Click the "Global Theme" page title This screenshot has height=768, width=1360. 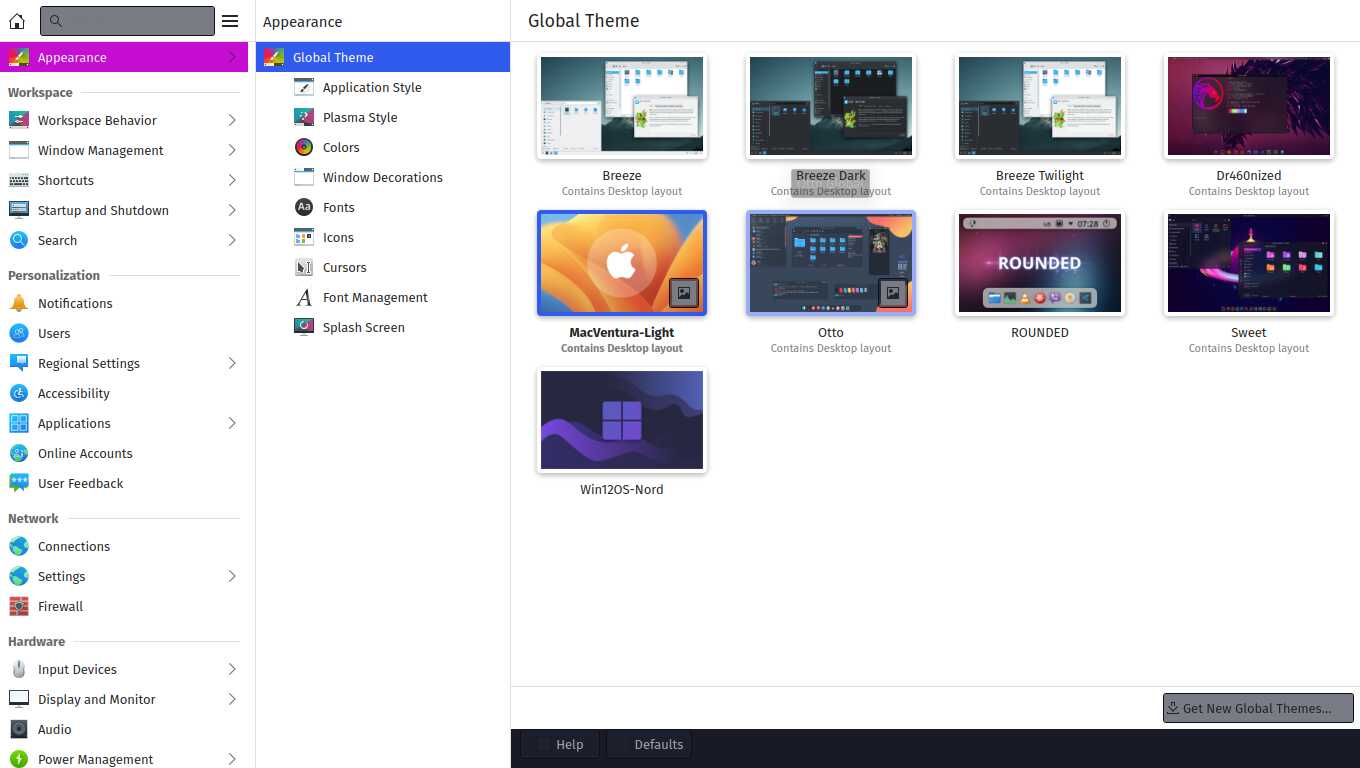click(584, 21)
